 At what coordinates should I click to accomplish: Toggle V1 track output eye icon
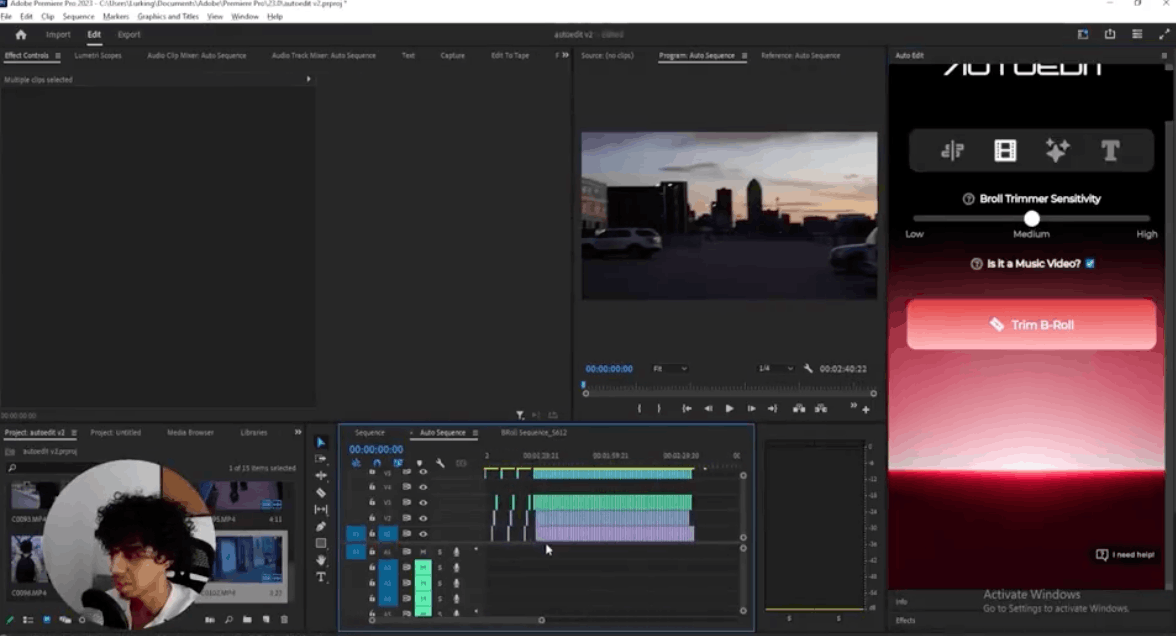click(x=423, y=534)
